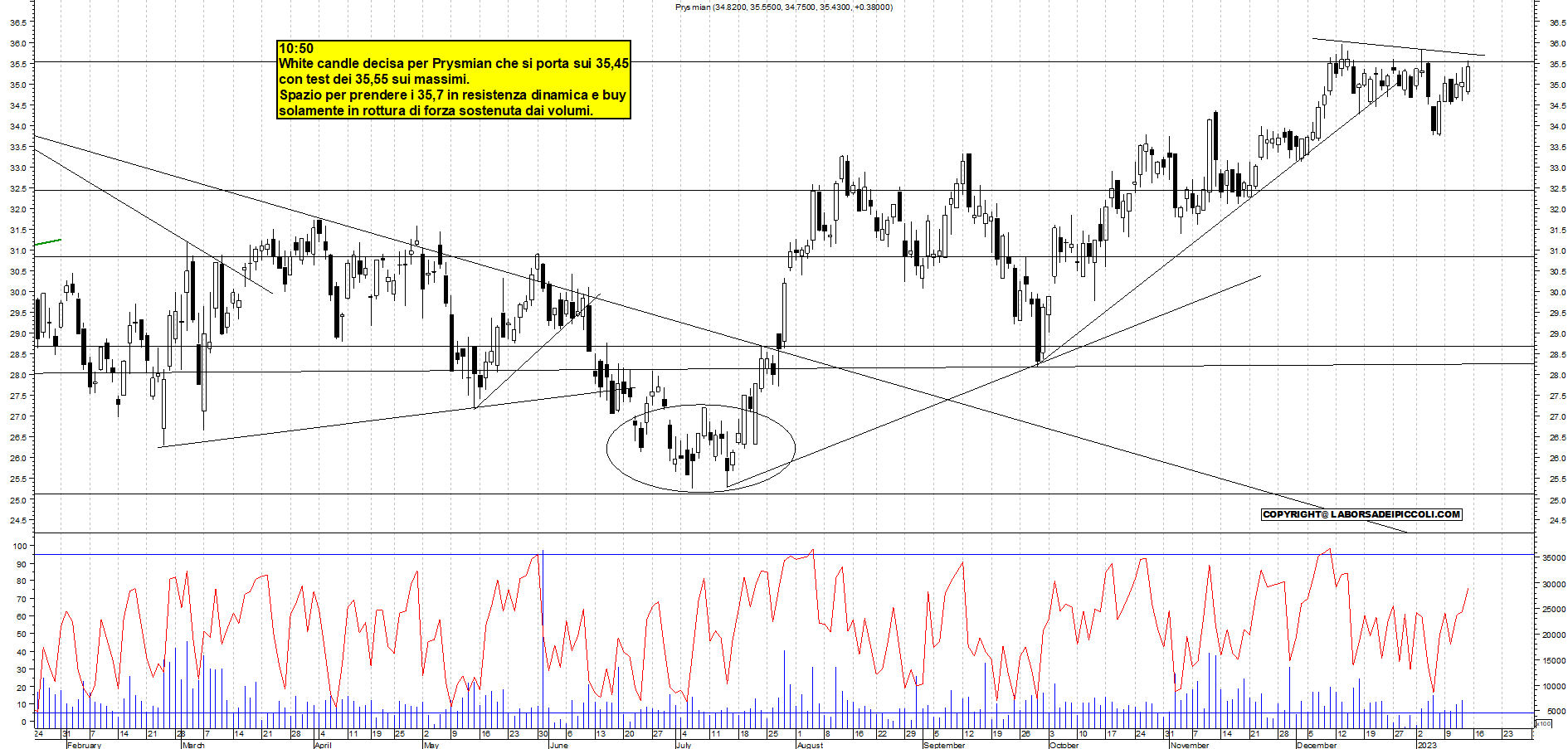The width and height of the screenshot is (1568, 749).
Task: Click the November month label
Action: click(1190, 745)
